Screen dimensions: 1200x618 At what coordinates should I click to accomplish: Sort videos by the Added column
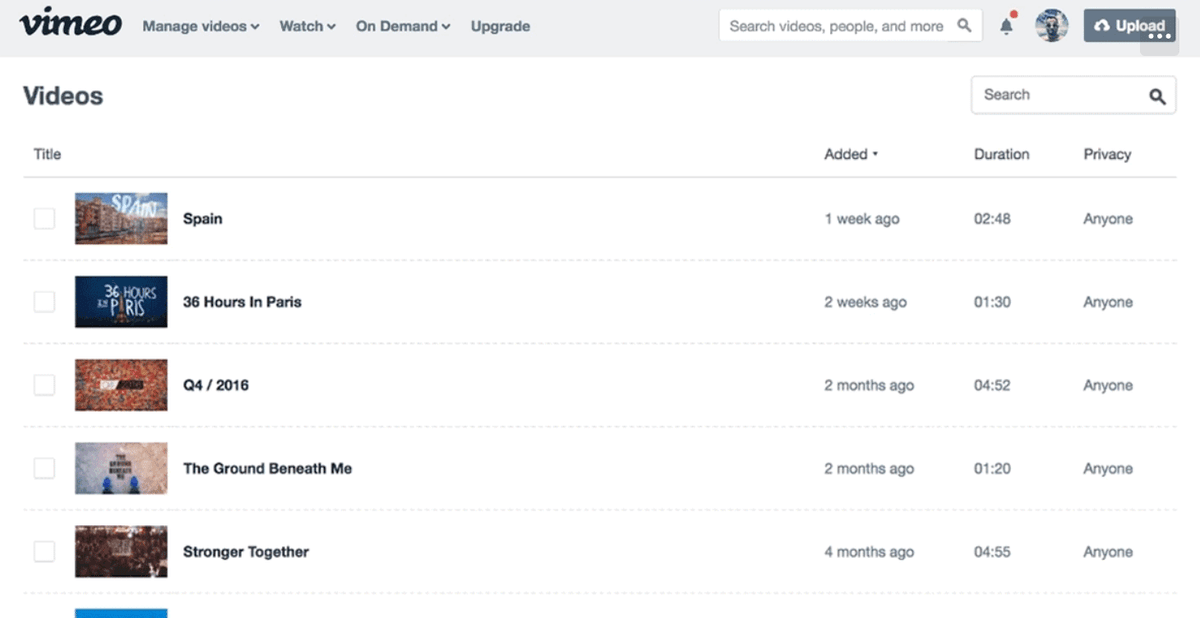(x=848, y=154)
